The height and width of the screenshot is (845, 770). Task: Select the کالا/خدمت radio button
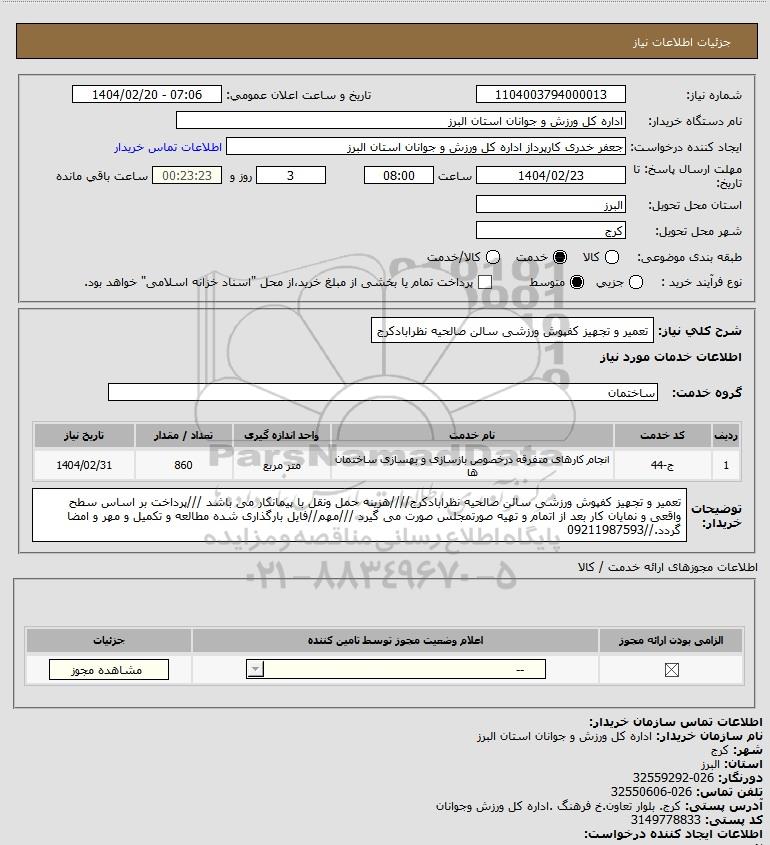pyautogui.click(x=492, y=258)
